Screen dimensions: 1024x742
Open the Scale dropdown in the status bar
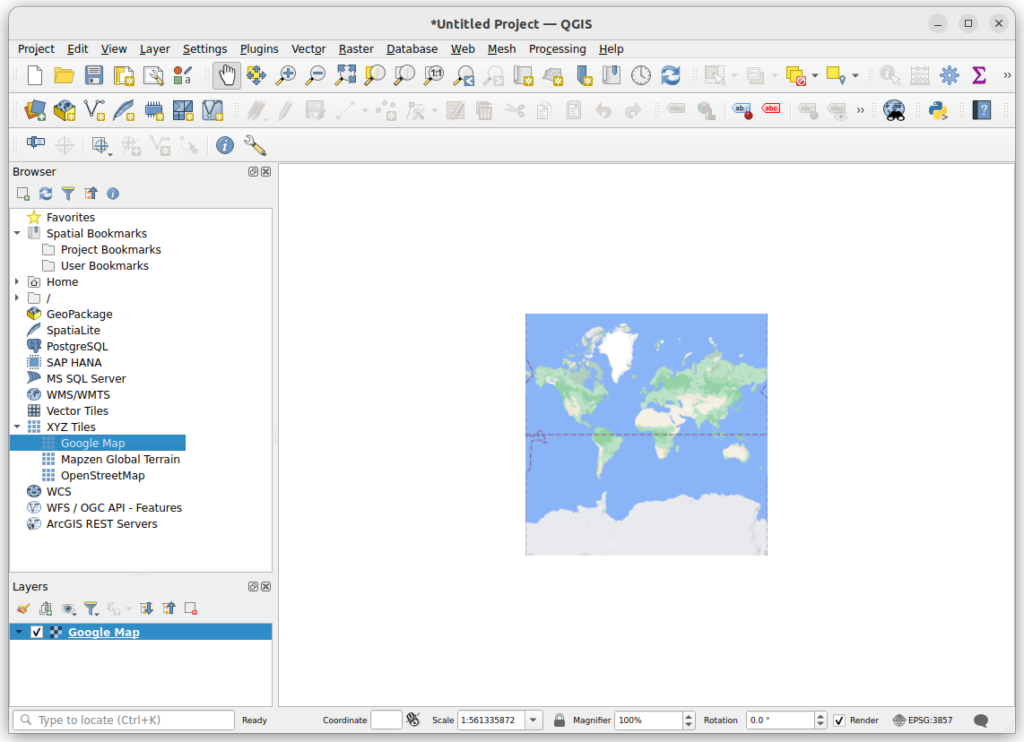tap(533, 719)
